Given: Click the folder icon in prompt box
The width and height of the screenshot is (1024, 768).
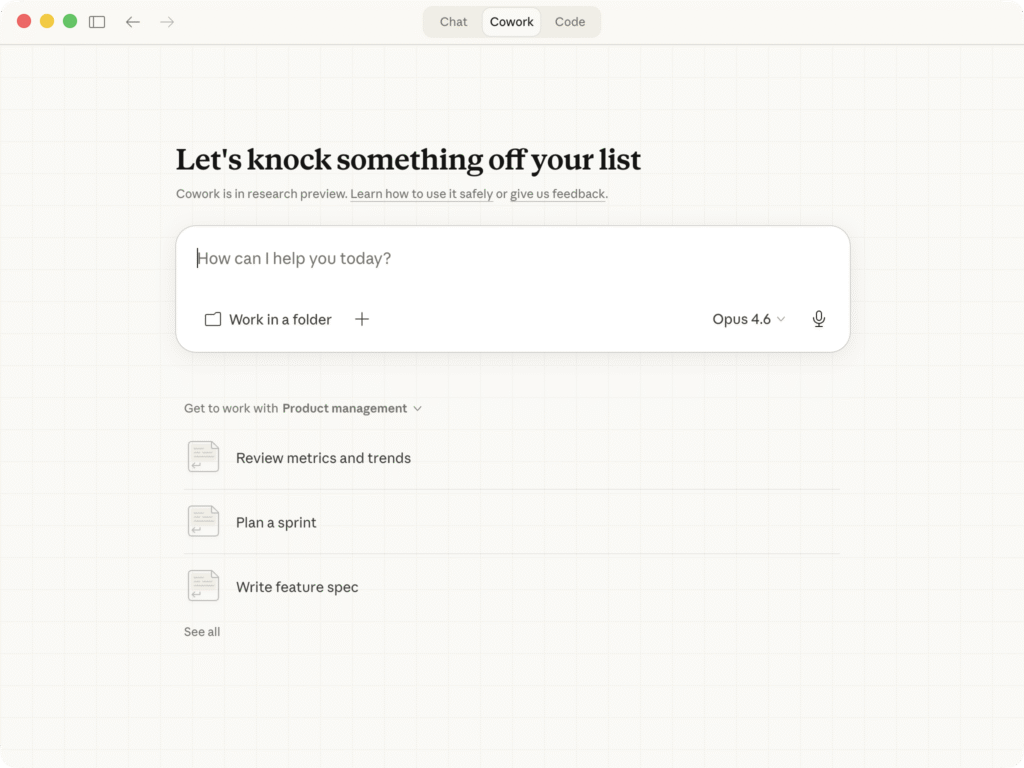Looking at the screenshot, I should (x=212, y=319).
